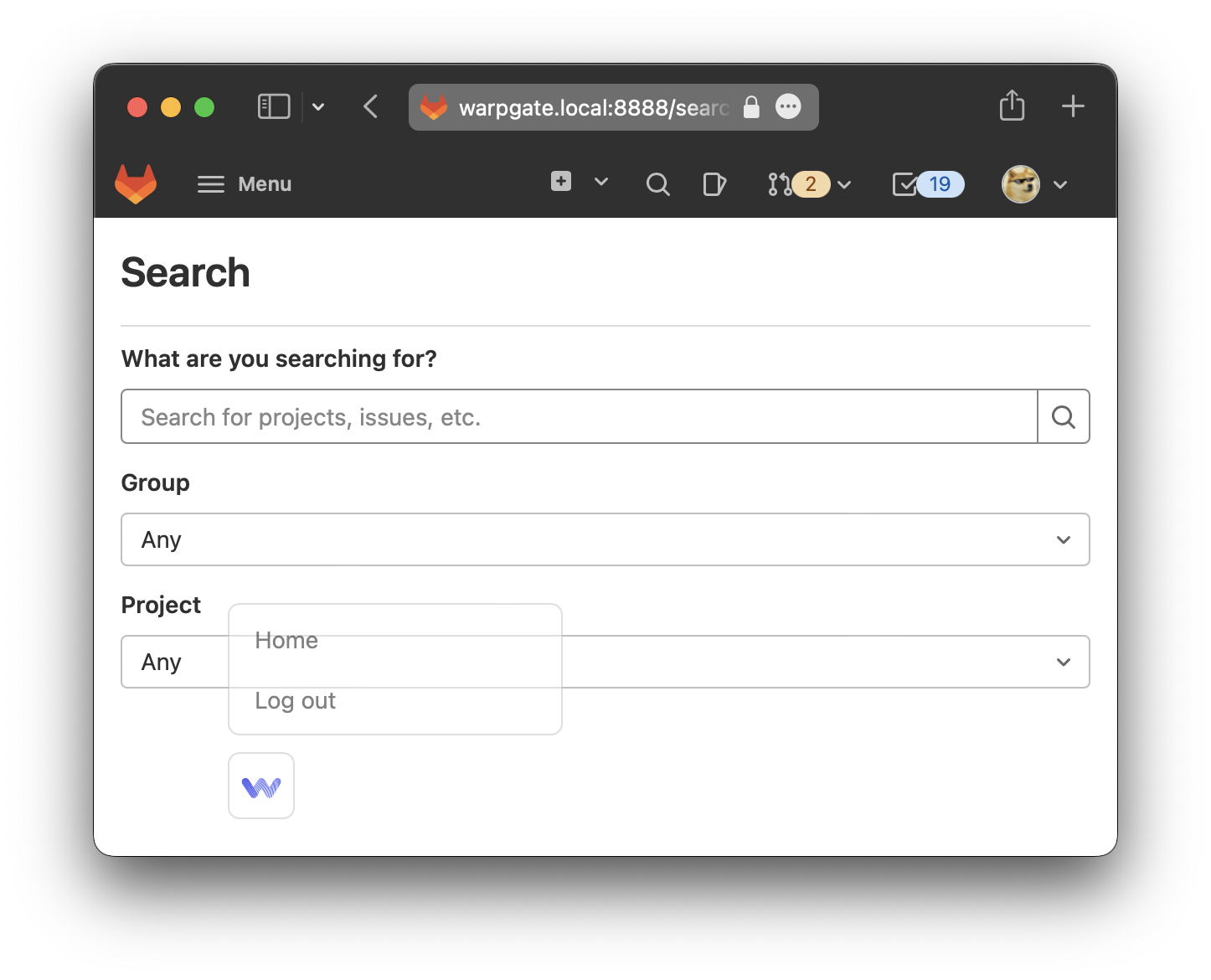Click the 'Project' field label
Viewport: 1211px width, 980px height.
161,605
